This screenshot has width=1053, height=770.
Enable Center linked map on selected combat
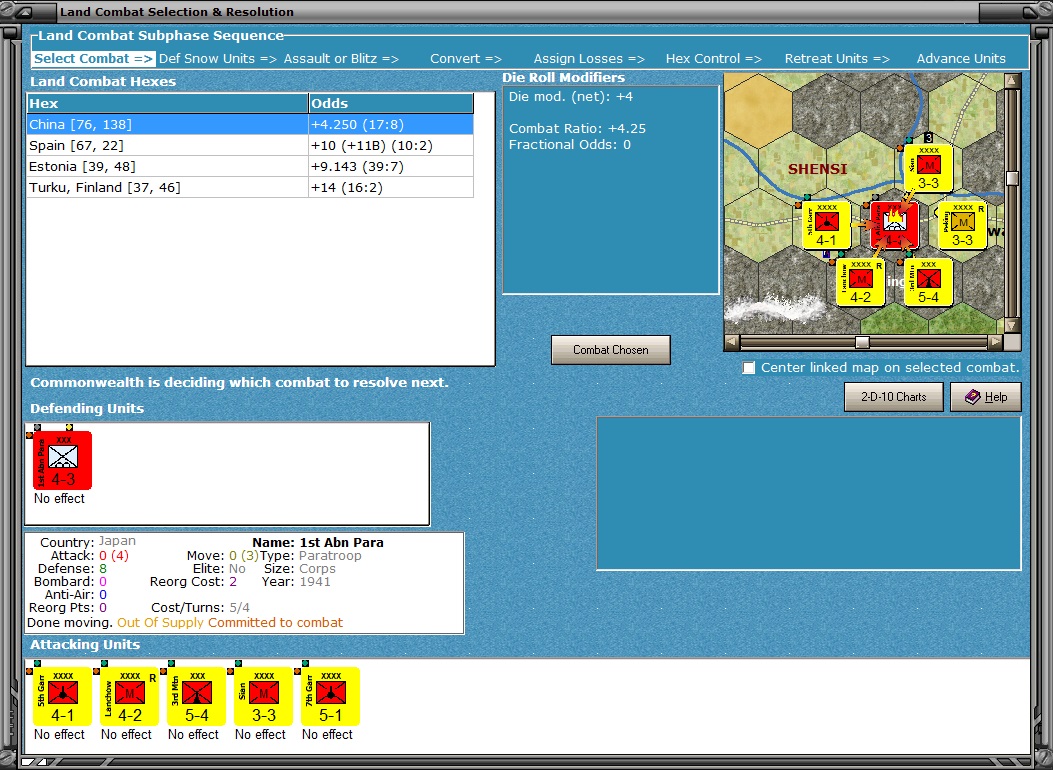point(749,368)
